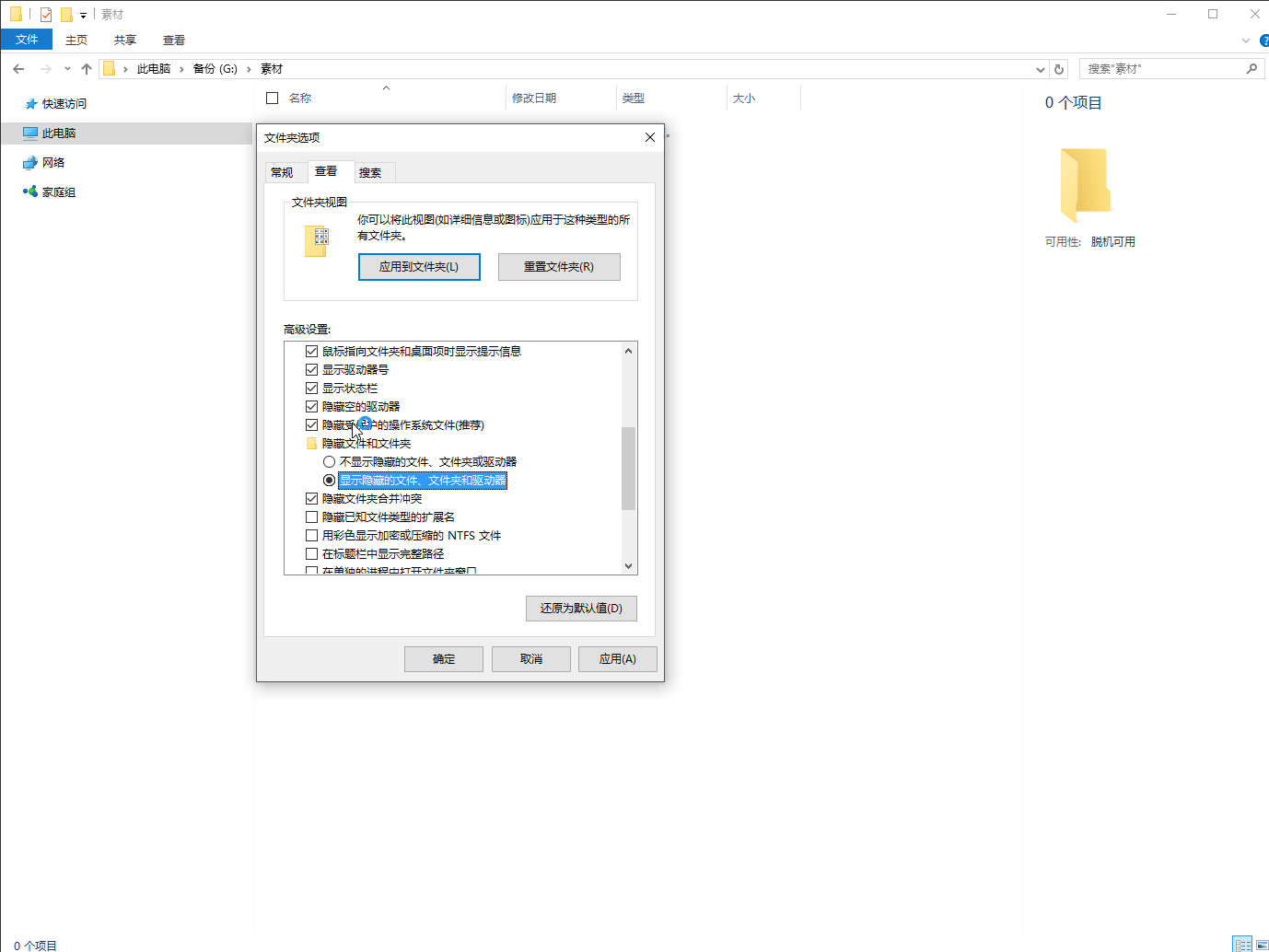
Task: Toggle mouse pointer tooltip info checkbox
Action: [311, 352]
